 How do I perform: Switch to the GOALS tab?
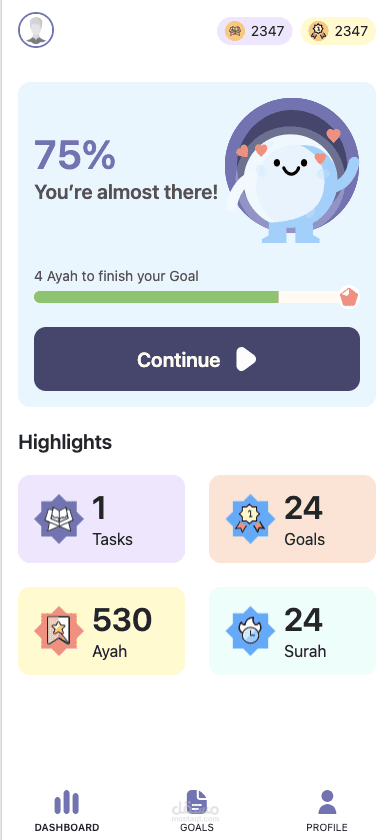pos(197,811)
